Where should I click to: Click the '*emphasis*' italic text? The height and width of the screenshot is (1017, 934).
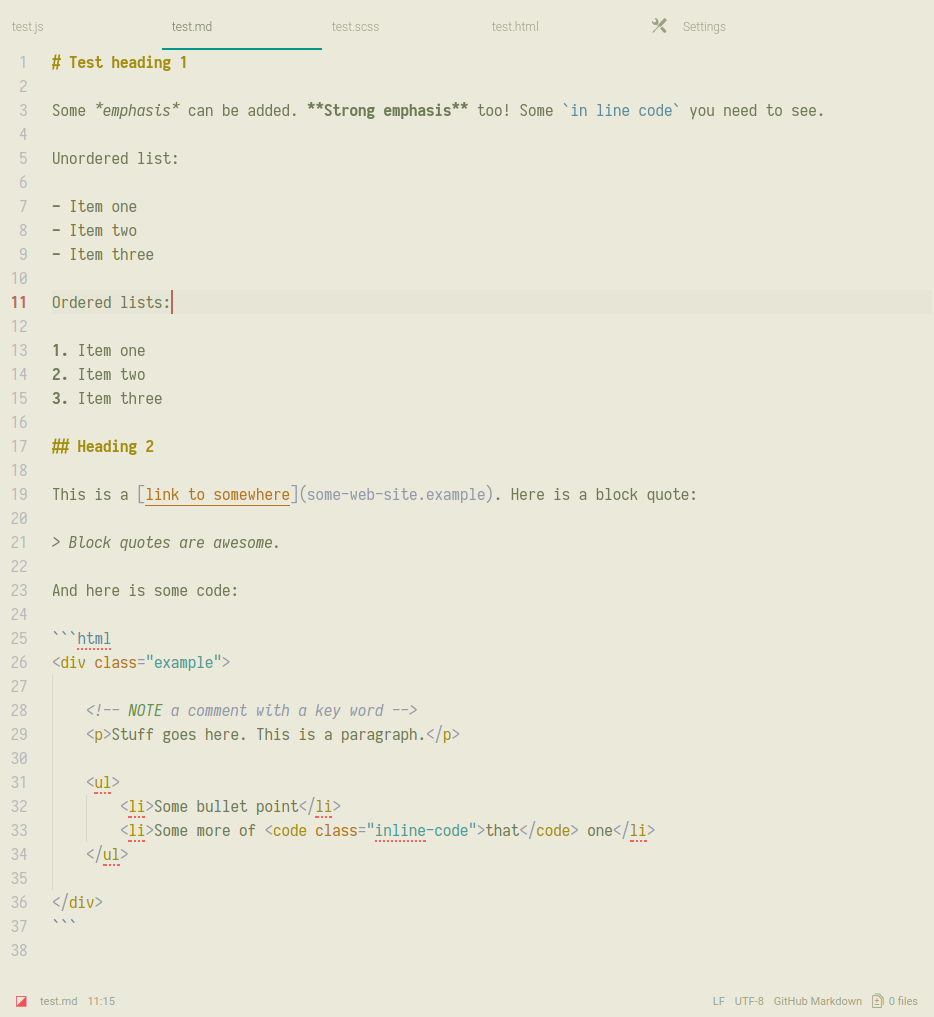(x=137, y=110)
